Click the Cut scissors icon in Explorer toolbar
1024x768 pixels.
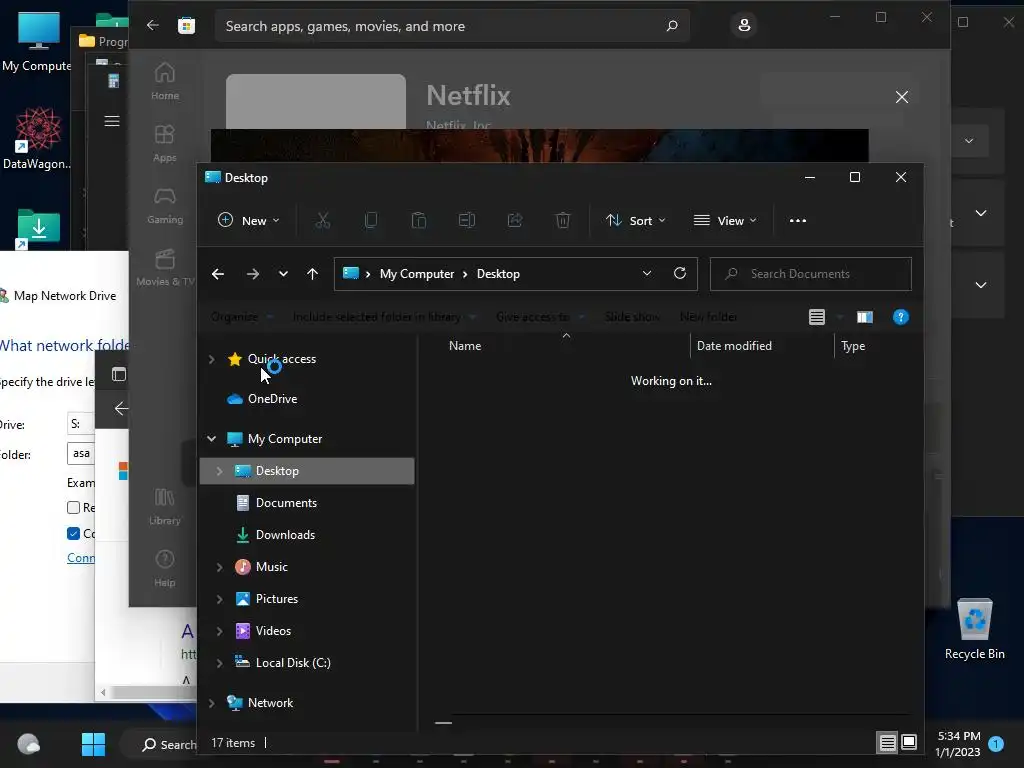click(x=323, y=221)
